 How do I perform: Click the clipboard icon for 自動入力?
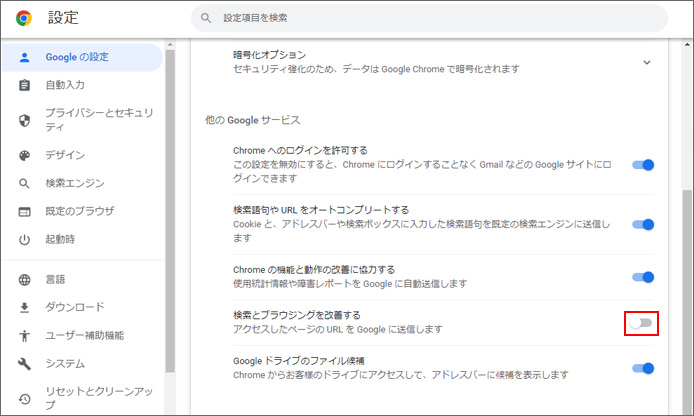point(24,85)
